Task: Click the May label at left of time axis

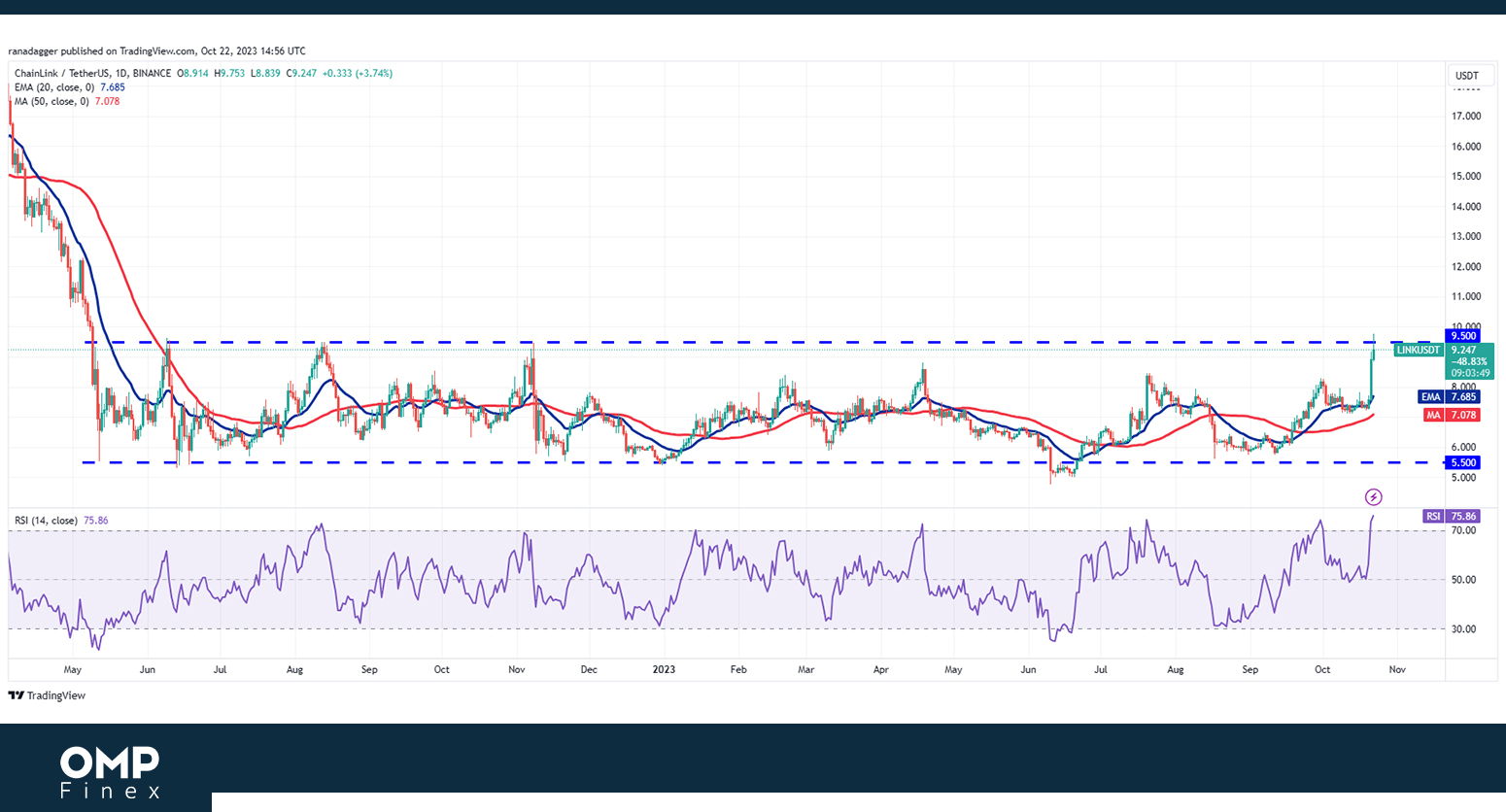Action: point(73,670)
